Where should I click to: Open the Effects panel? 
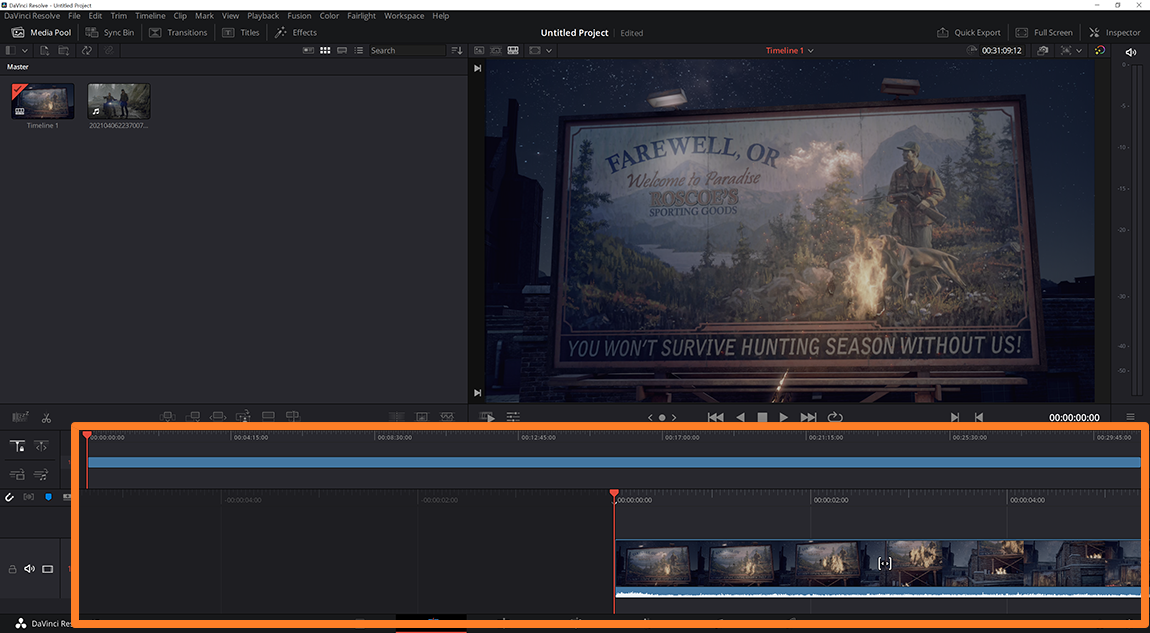296,32
